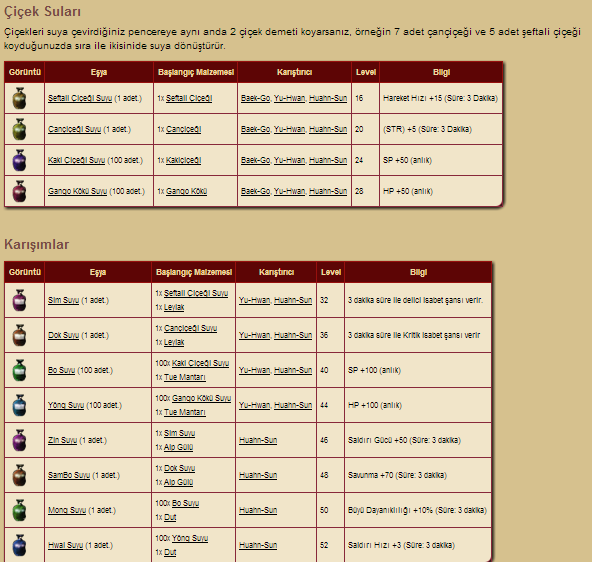Open Çançiçeği Suyu ingredient in Dok Suyu row
This screenshot has width=592, height=562.
pos(190,328)
